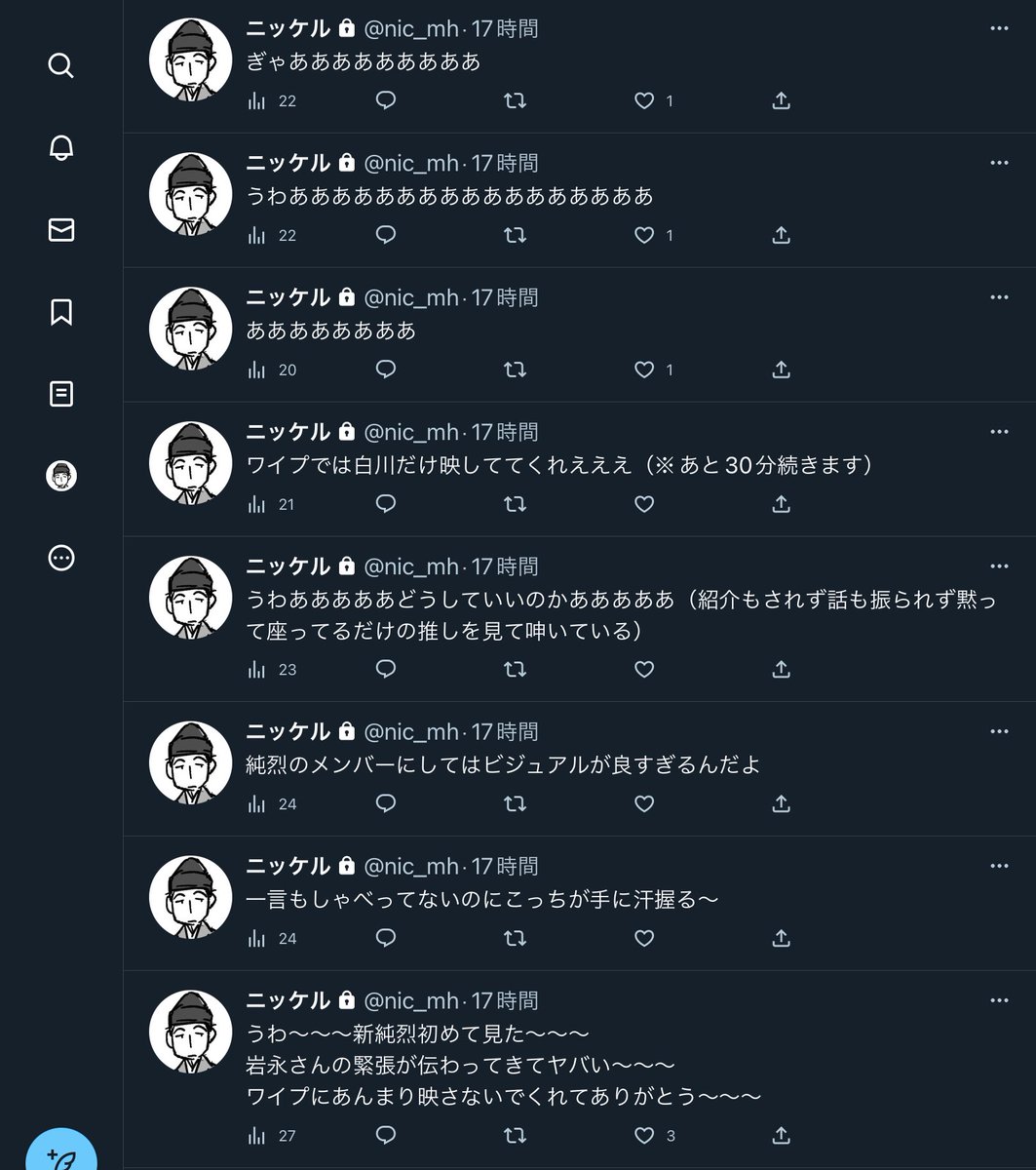Open the Messages envelope icon

[60, 229]
